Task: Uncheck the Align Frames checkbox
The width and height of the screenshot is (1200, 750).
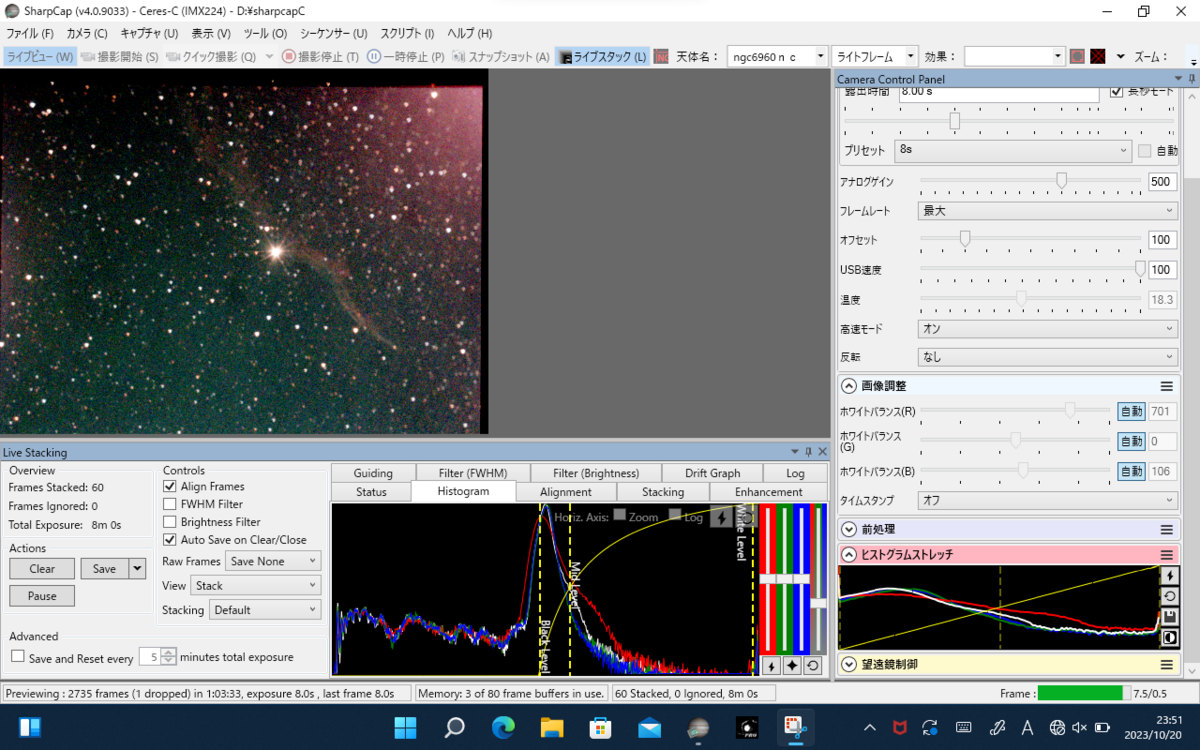Action: 170,486
